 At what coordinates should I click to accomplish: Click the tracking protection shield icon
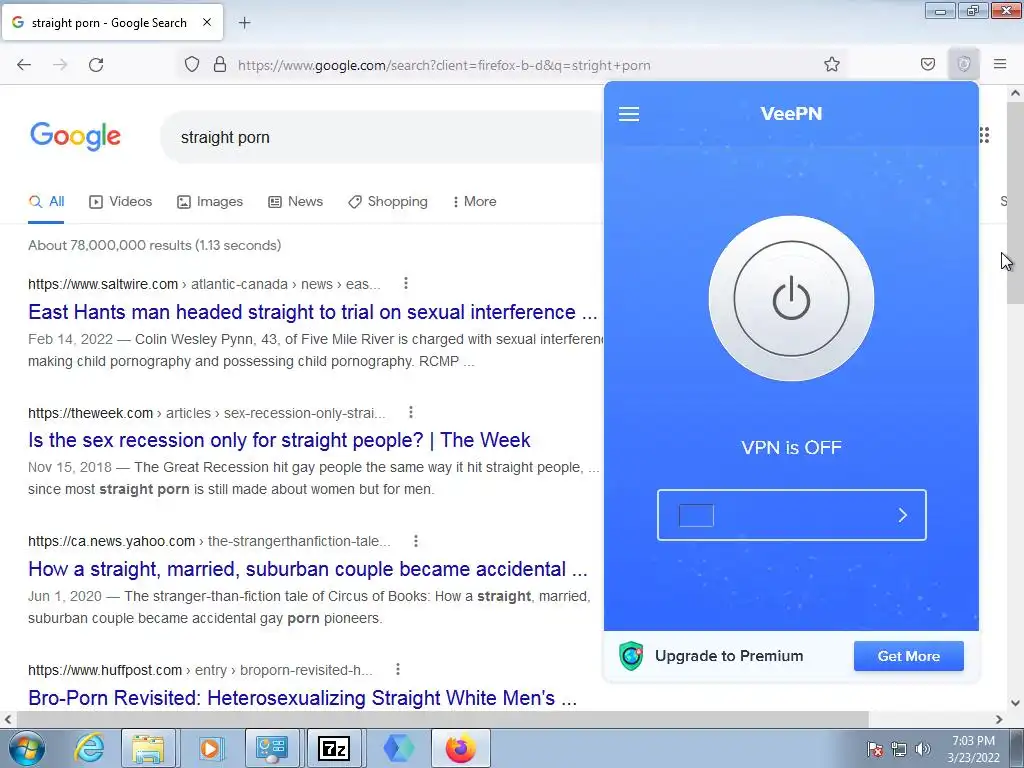[191, 65]
